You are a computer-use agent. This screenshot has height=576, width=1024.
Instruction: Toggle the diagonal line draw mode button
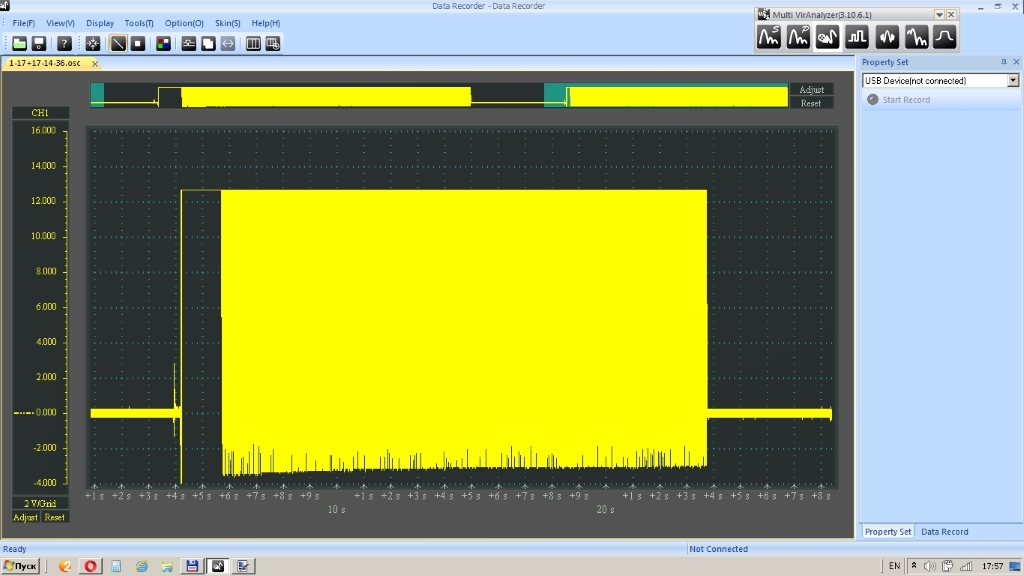click(118, 44)
